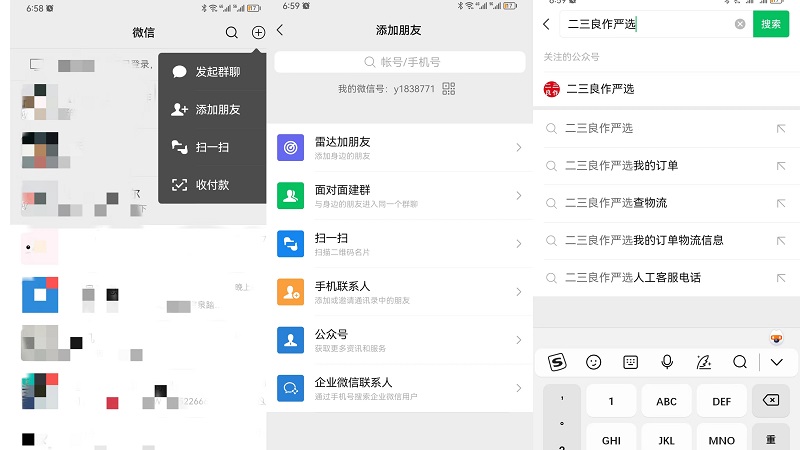Viewport: 800px width, 450px height.
Task: Fill arrow for 二三良作严选我的订单
Action: click(x=781, y=166)
